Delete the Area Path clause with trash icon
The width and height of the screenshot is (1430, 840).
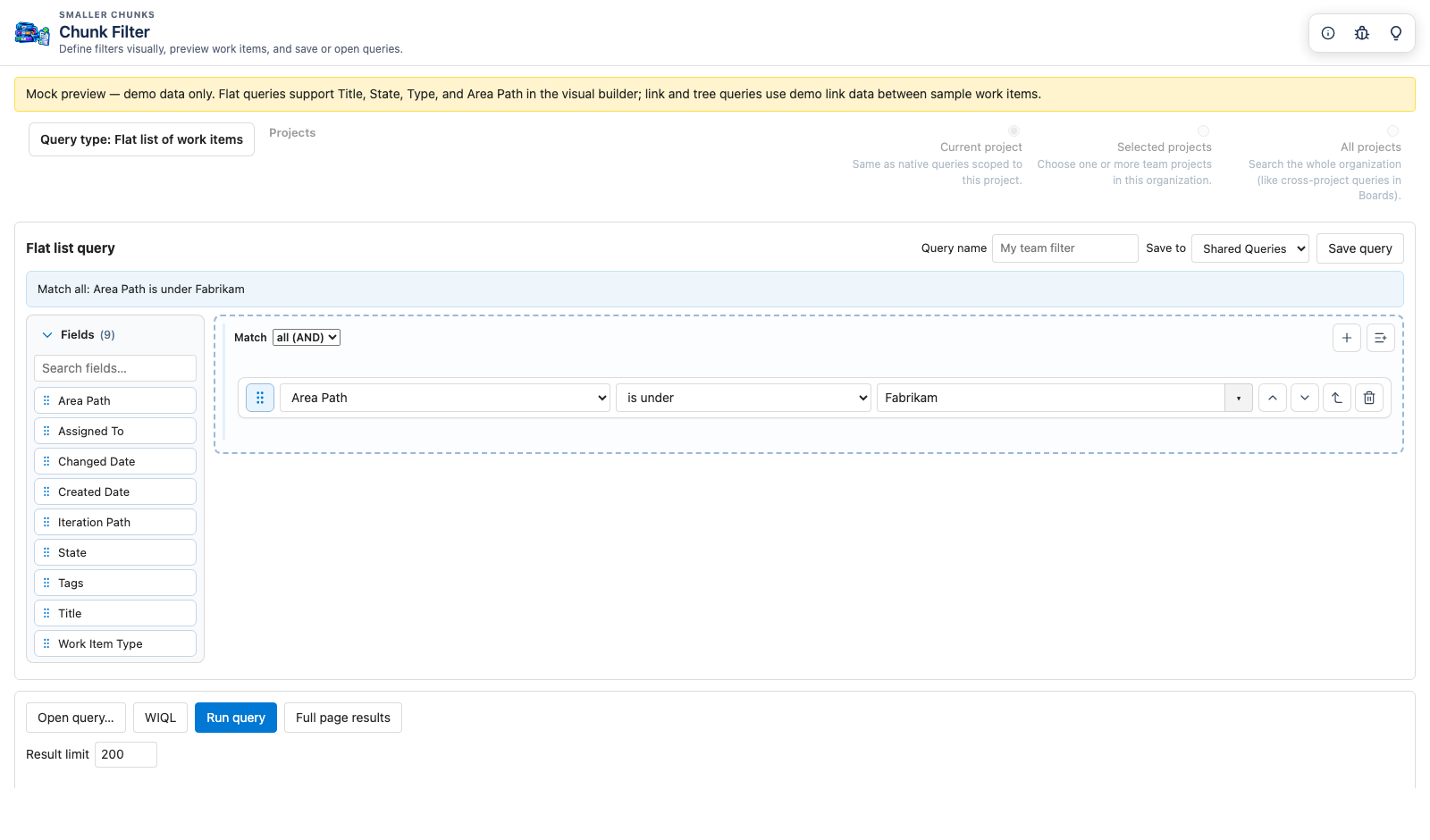[1369, 398]
